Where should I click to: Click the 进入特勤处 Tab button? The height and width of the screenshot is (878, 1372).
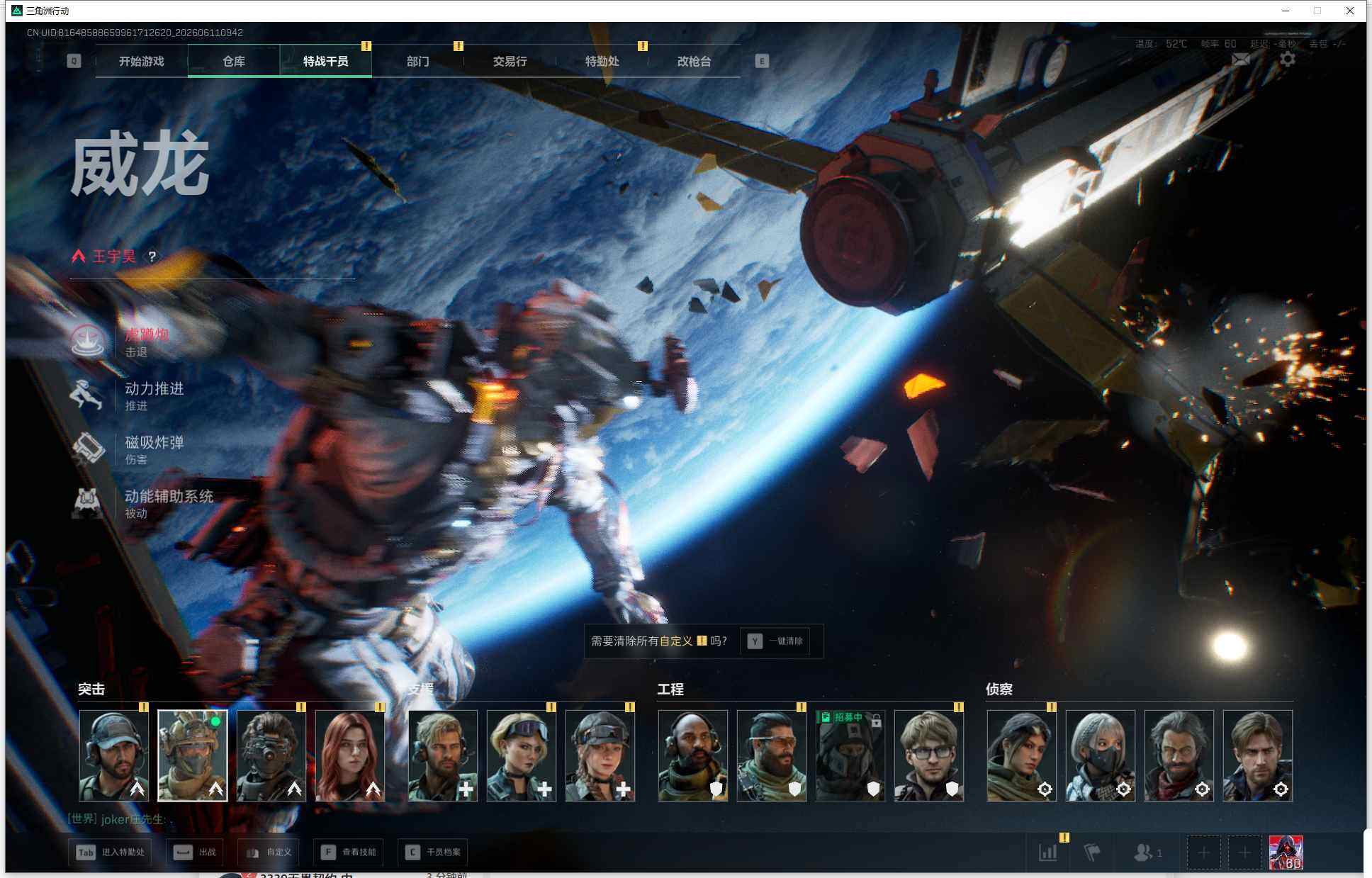(111, 852)
